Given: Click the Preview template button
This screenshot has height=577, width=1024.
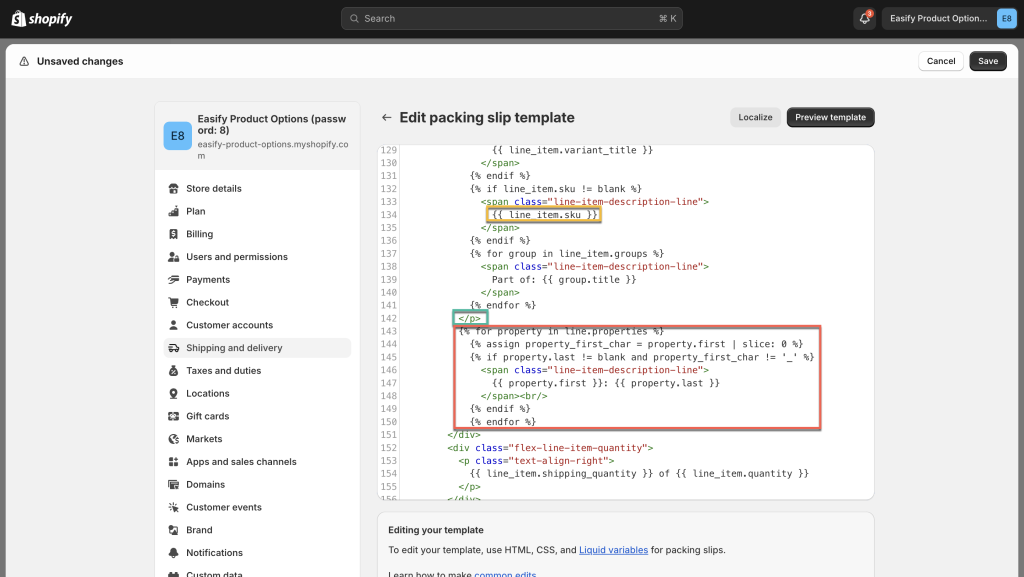Looking at the screenshot, I should point(830,117).
